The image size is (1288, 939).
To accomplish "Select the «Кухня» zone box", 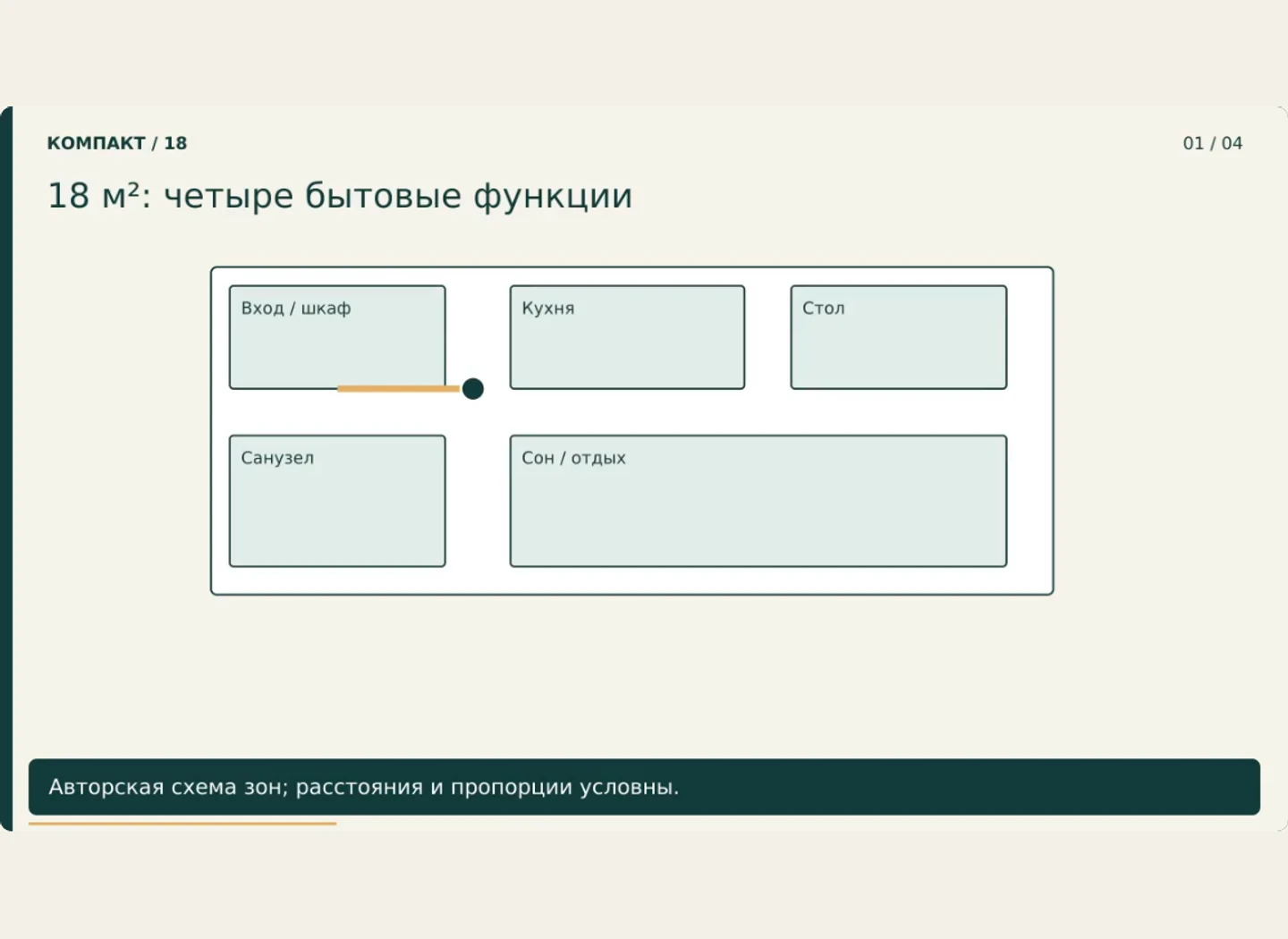I will [627, 337].
